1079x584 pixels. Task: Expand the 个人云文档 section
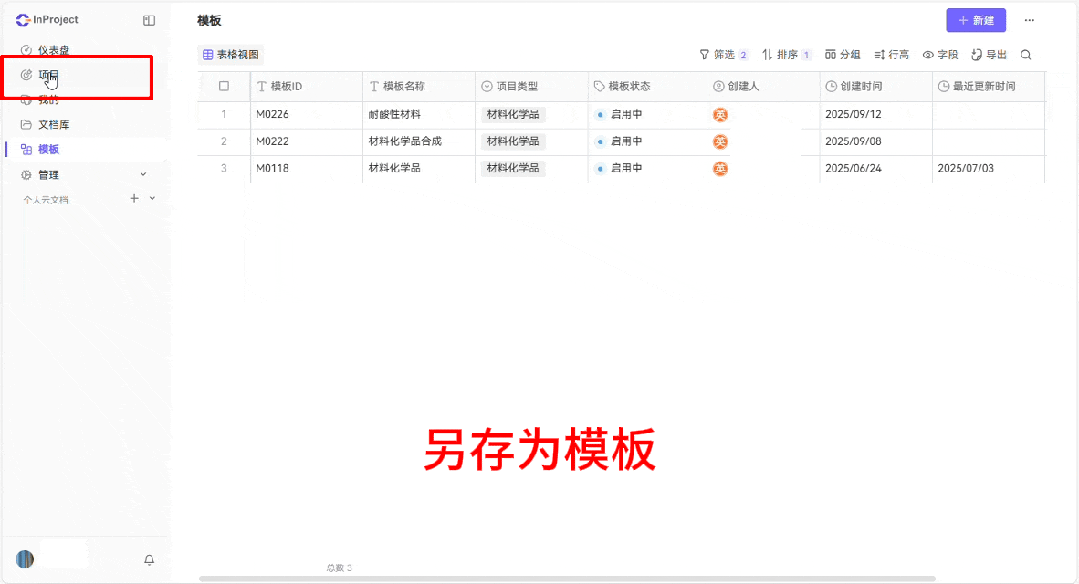pos(47,198)
